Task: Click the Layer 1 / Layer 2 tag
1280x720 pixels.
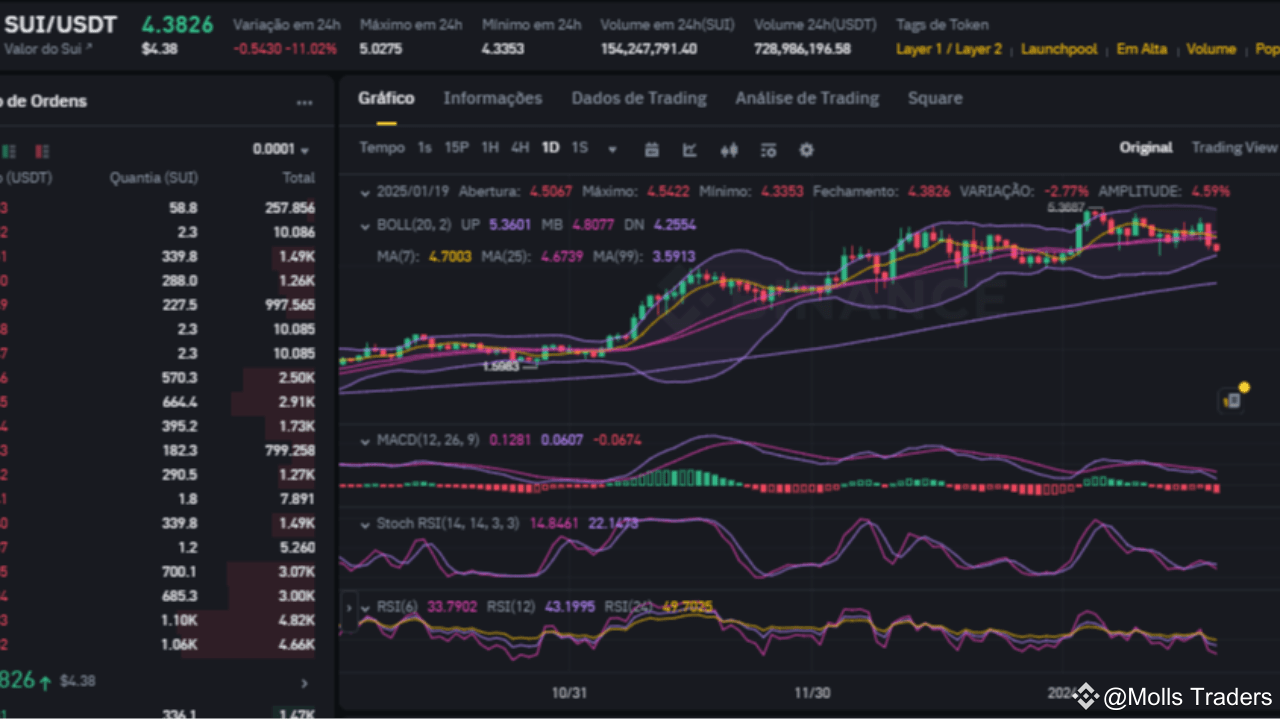Action: tap(949, 49)
